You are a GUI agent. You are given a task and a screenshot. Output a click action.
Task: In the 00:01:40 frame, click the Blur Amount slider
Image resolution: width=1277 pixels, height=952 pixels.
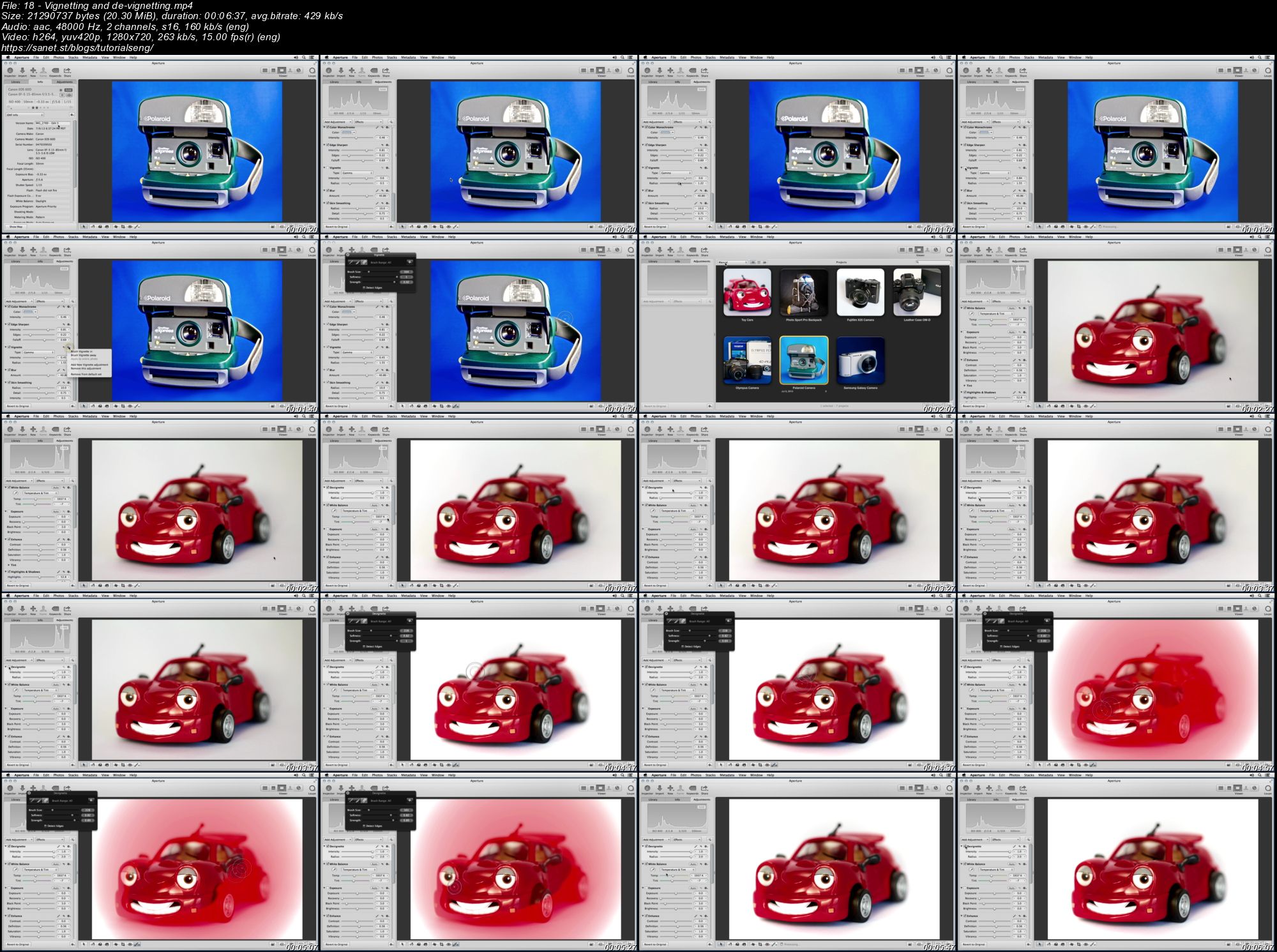38,375
